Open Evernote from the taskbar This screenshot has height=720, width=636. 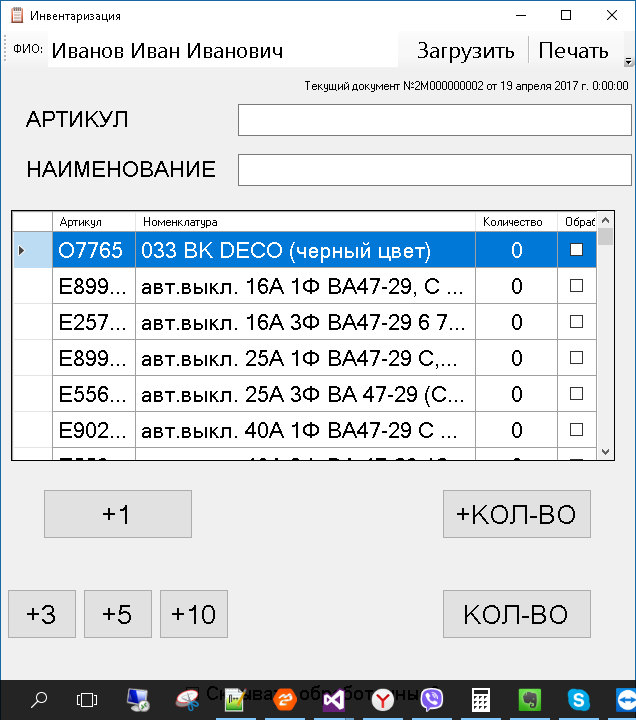530,700
